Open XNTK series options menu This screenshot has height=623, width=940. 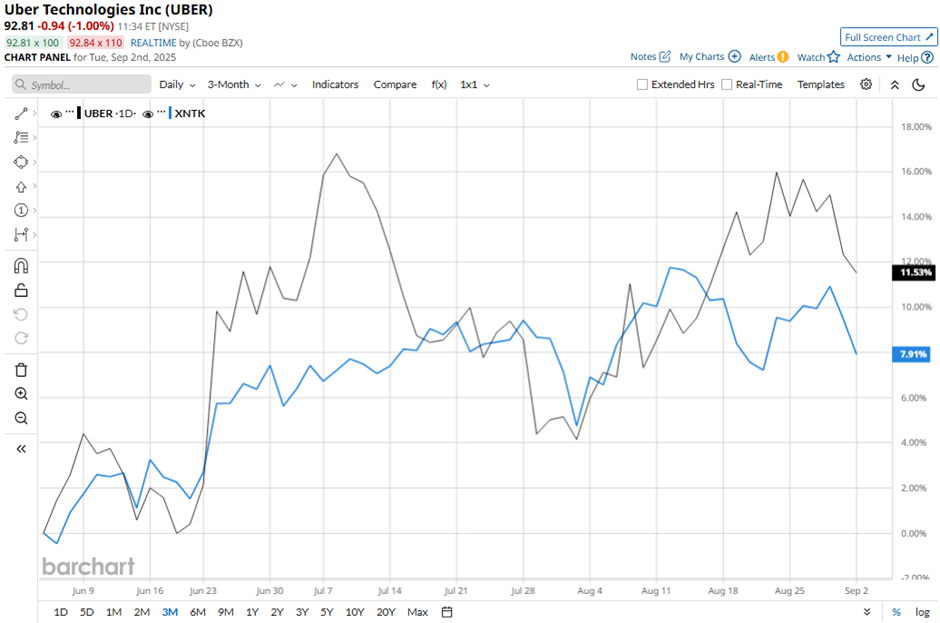tap(161, 112)
